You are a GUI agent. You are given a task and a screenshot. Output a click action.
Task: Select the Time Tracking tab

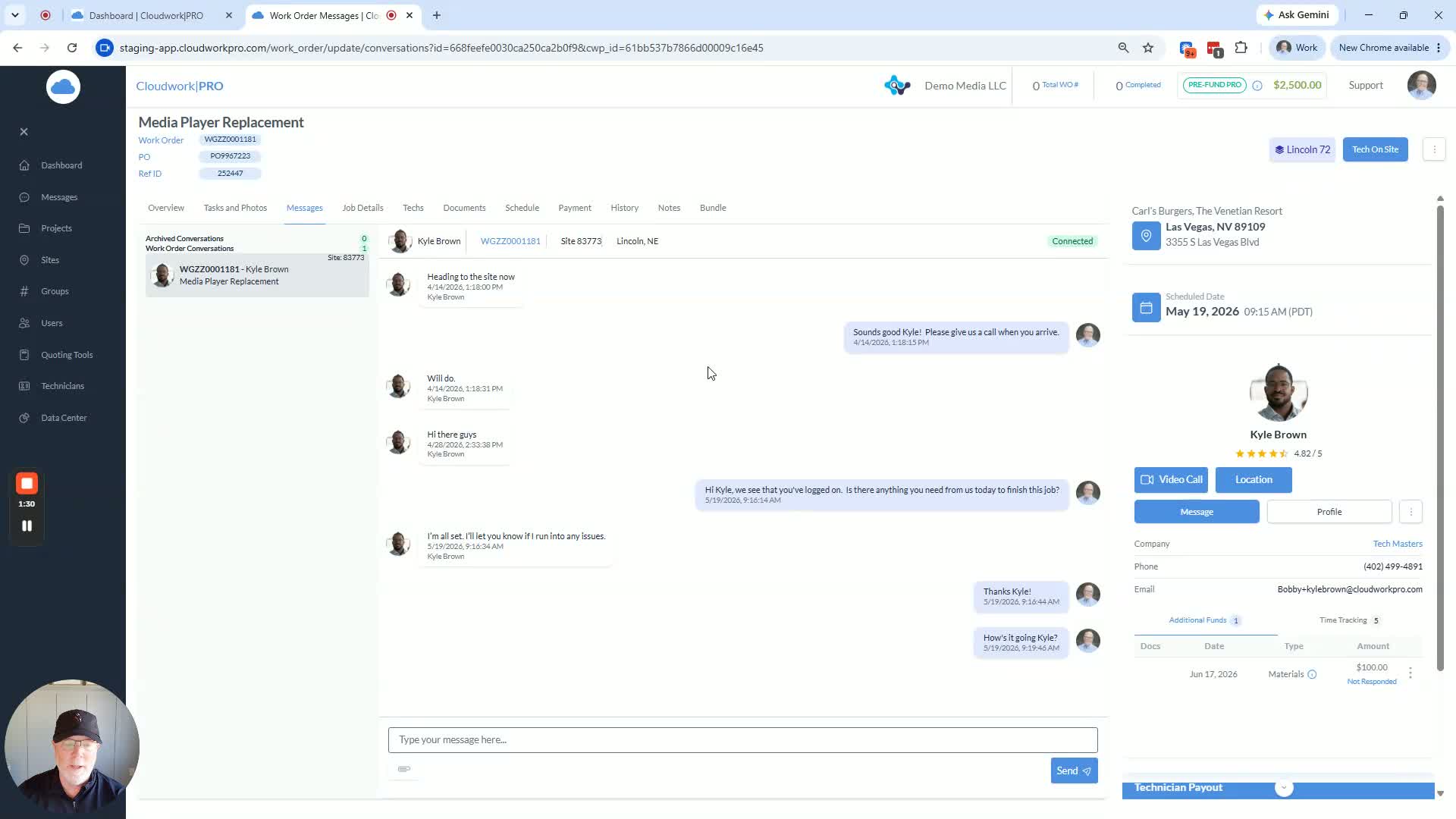(x=1350, y=620)
